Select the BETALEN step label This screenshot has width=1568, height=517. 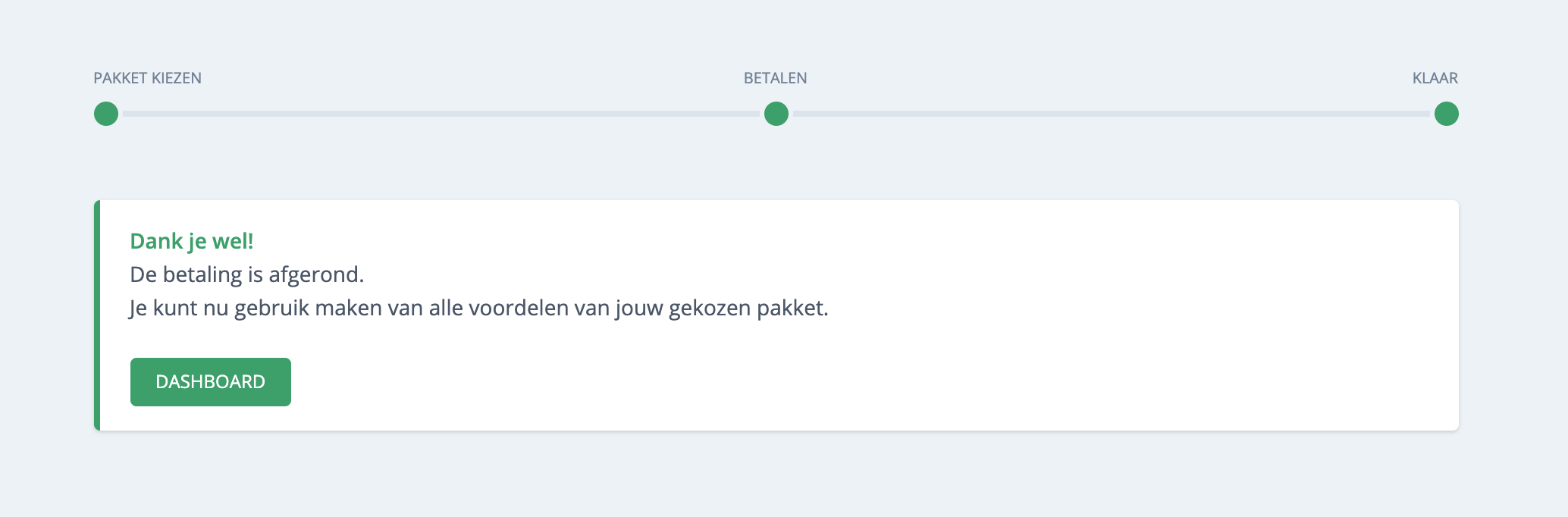tap(775, 78)
